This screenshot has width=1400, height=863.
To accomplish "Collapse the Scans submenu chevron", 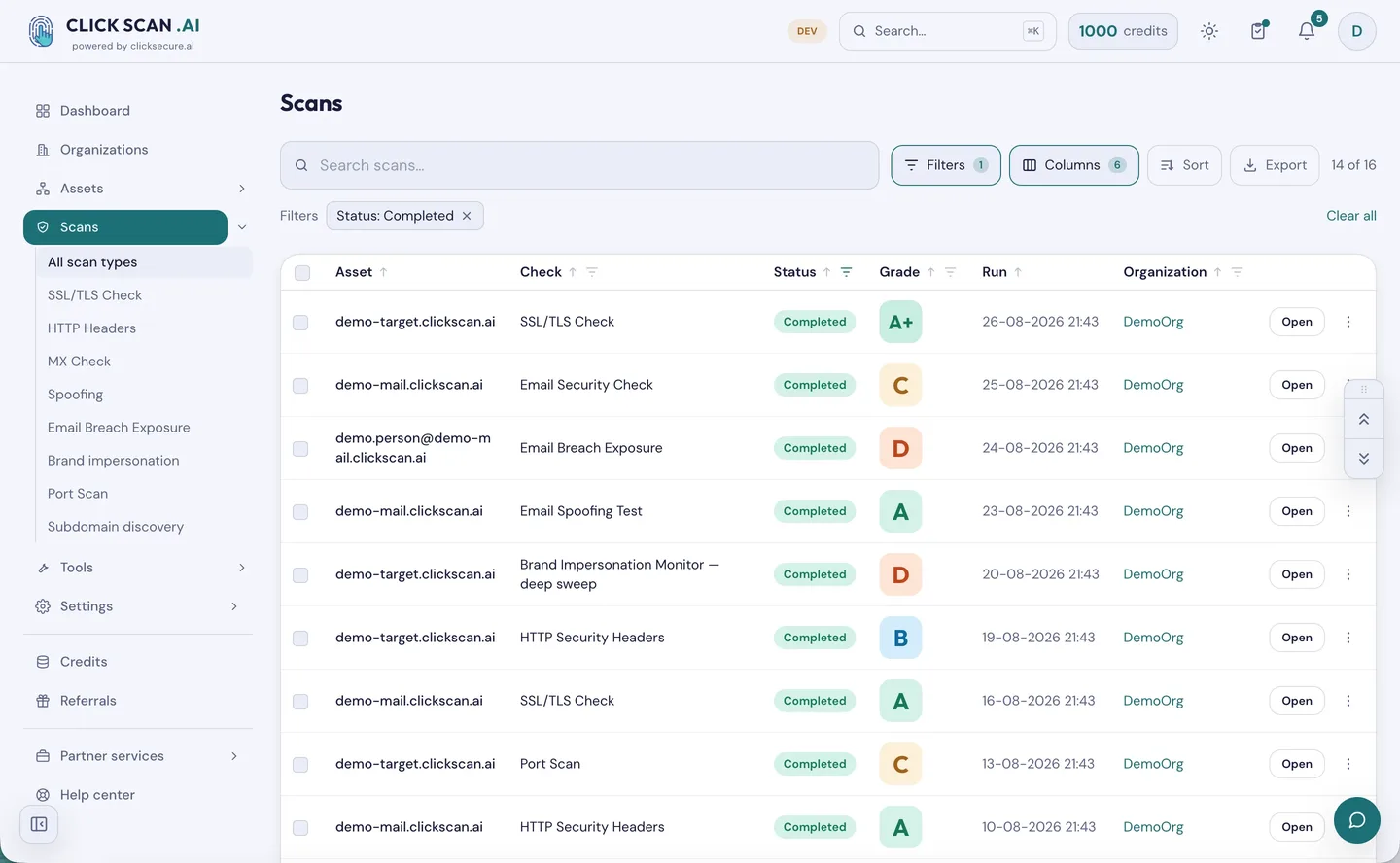I will 242,227.
